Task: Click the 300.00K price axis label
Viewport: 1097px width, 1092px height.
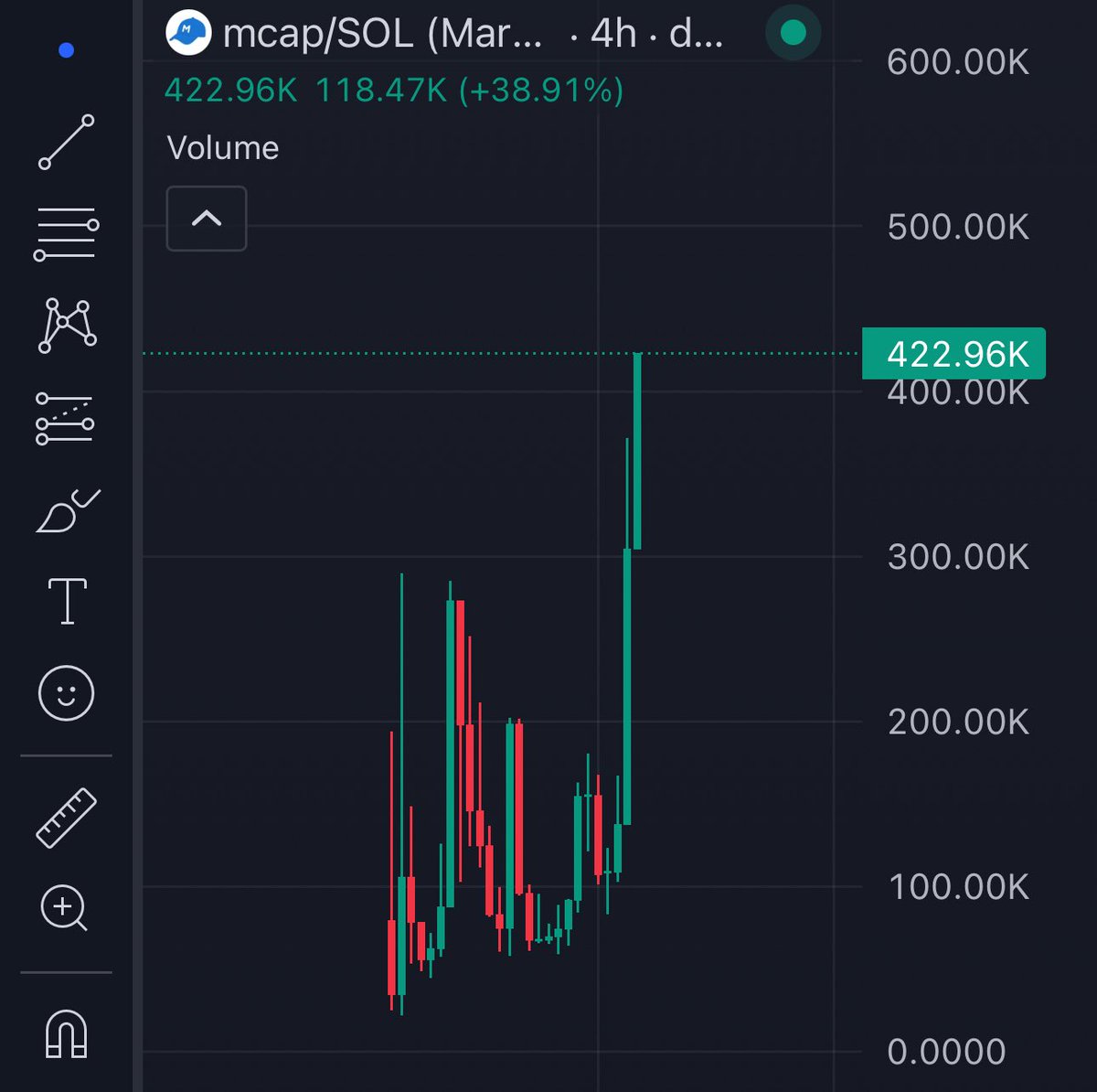Action: pos(958,556)
